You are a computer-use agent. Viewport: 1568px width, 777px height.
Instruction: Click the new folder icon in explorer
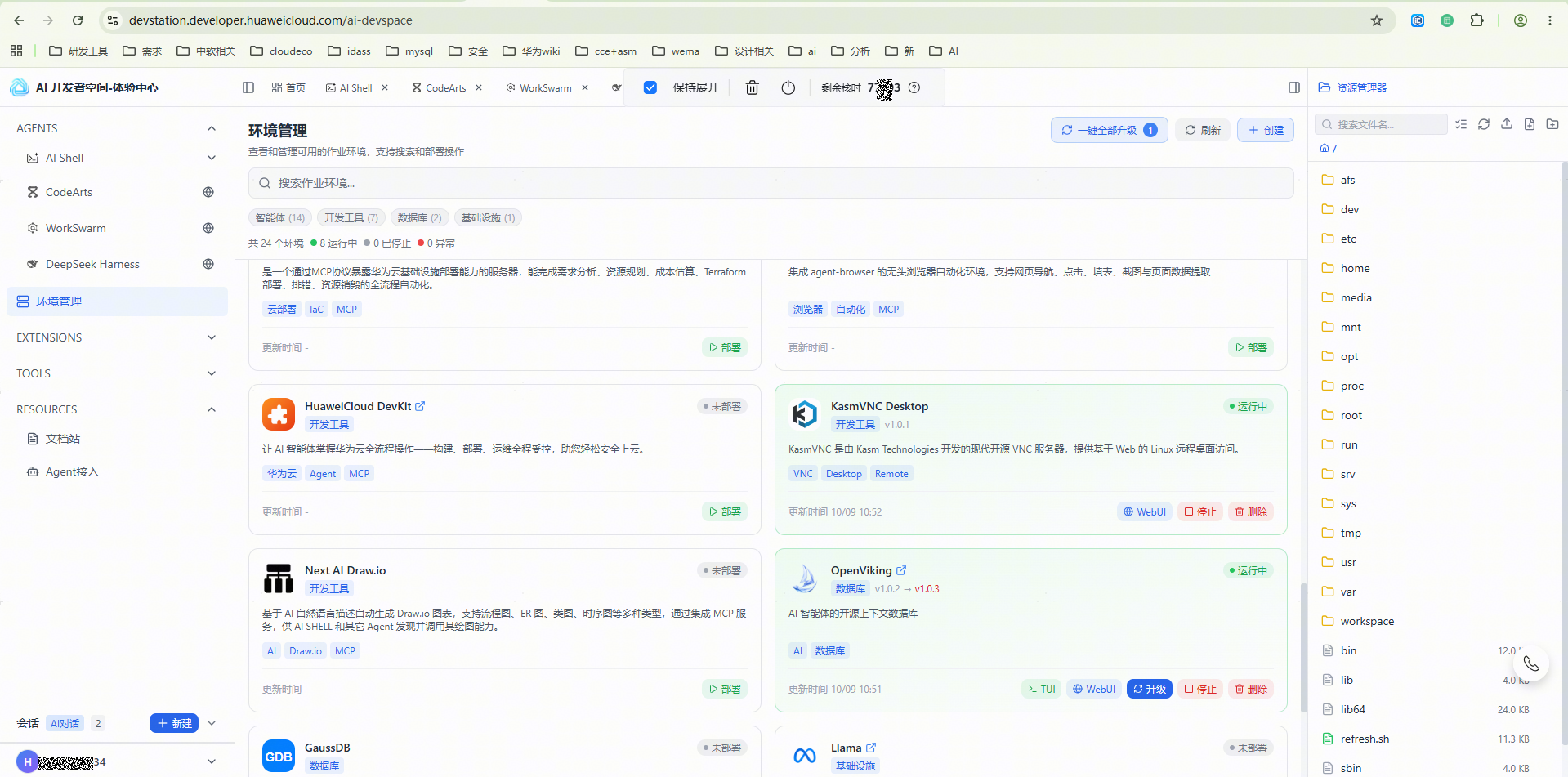1552,124
